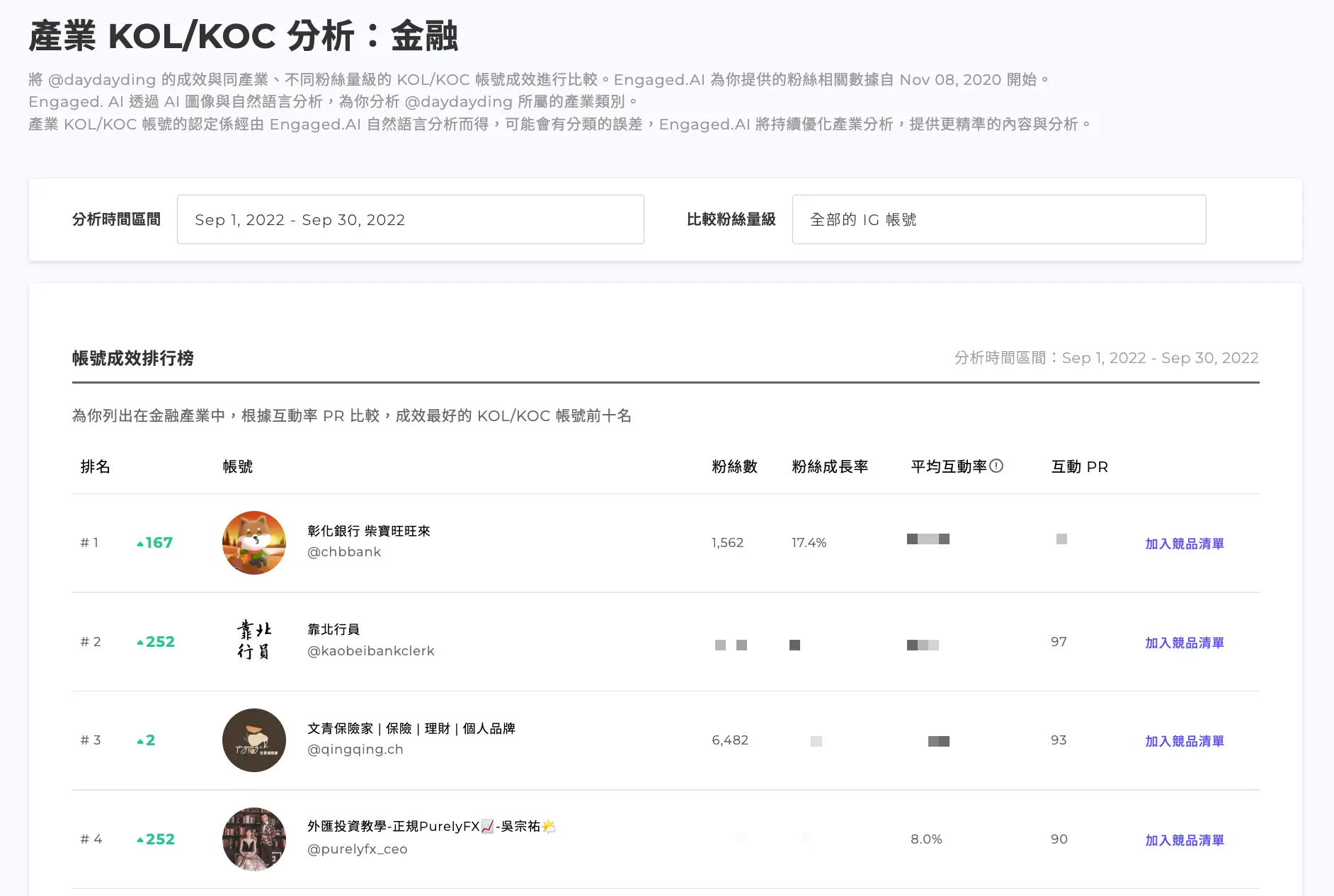Click the 1,562 follower count
This screenshot has width=1334, height=896.
point(728,543)
